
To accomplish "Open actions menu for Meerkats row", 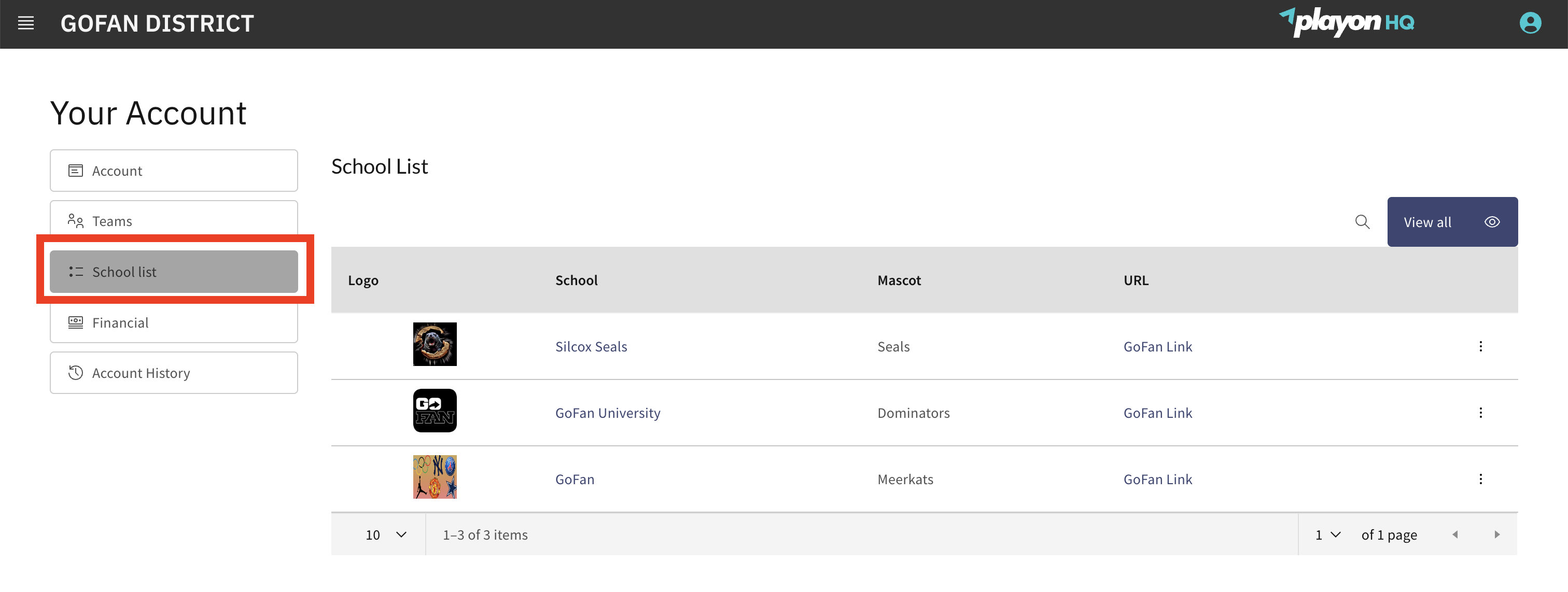I will (x=1480, y=480).
